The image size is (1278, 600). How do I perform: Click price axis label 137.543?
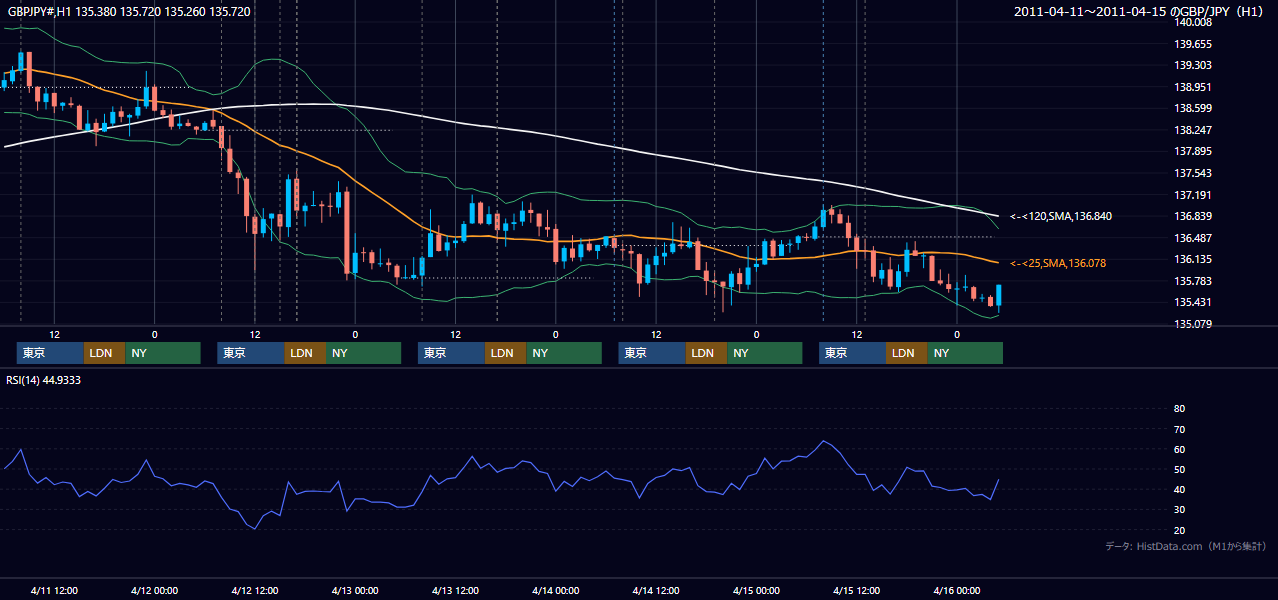click(1193, 173)
